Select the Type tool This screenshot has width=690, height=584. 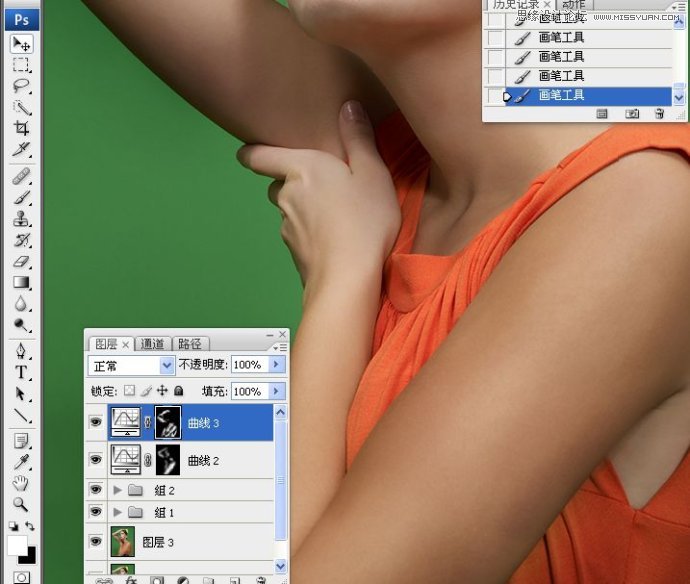pyautogui.click(x=21, y=372)
